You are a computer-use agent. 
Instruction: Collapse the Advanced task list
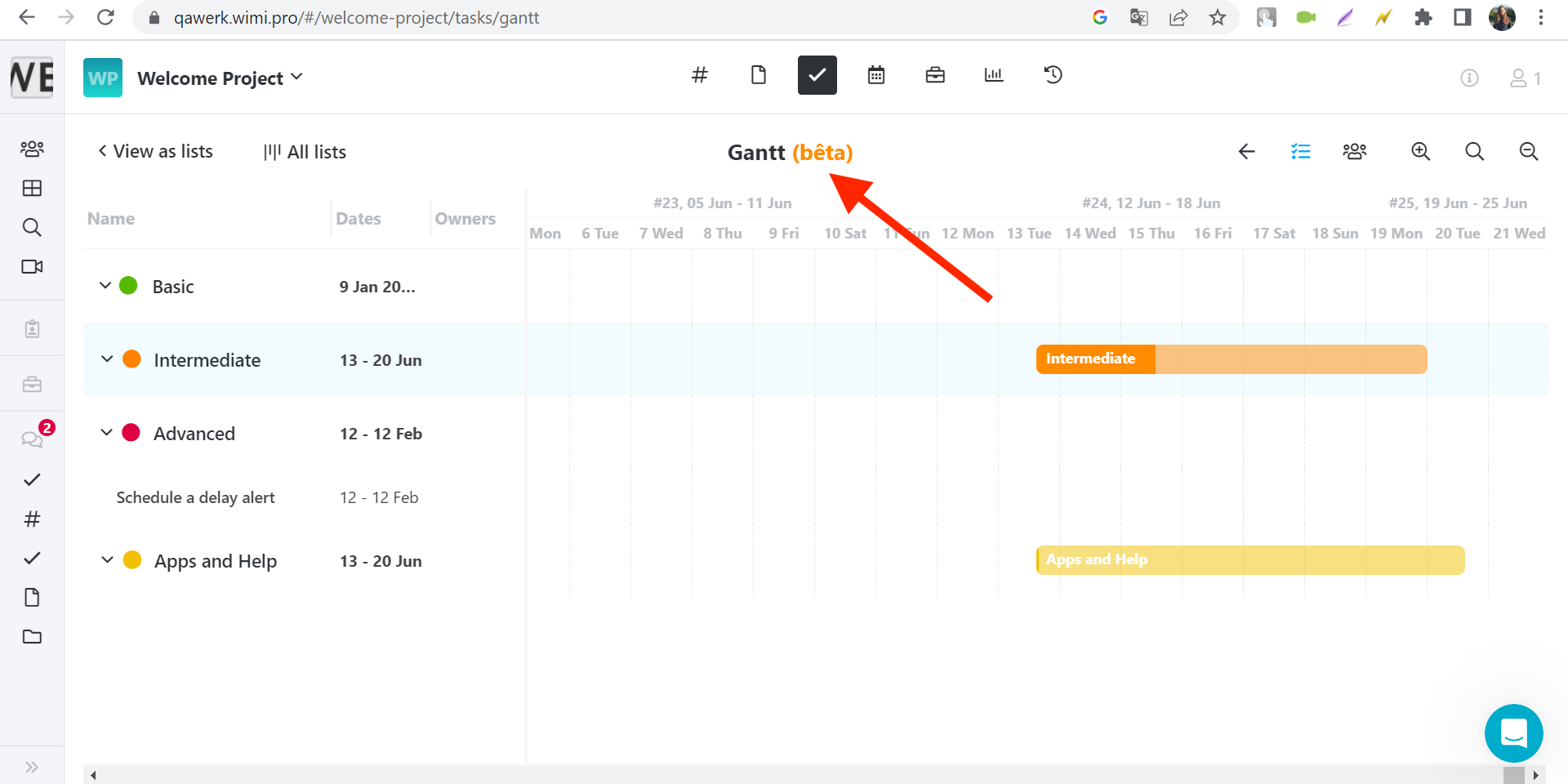click(x=106, y=433)
